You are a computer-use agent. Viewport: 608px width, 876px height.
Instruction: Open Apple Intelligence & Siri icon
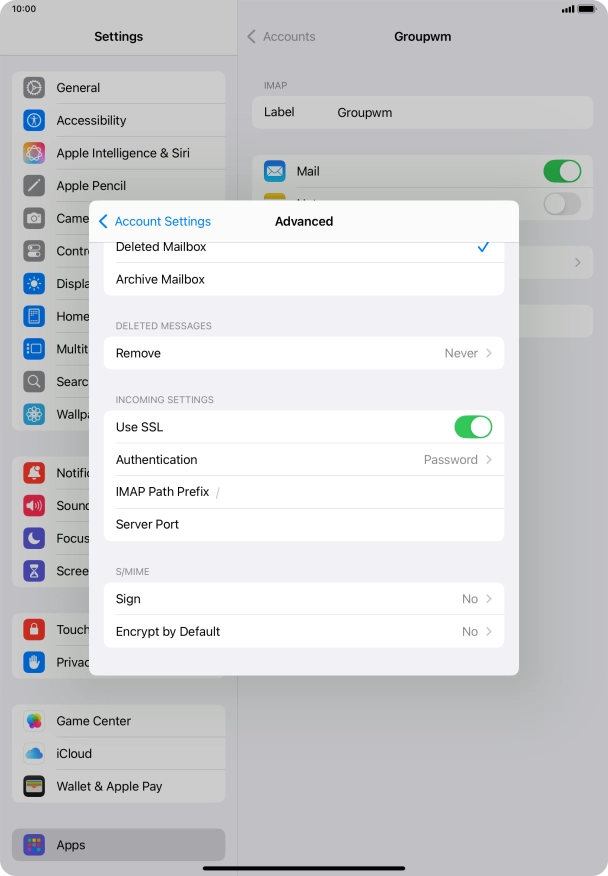pyautogui.click(x=35, y=153)
